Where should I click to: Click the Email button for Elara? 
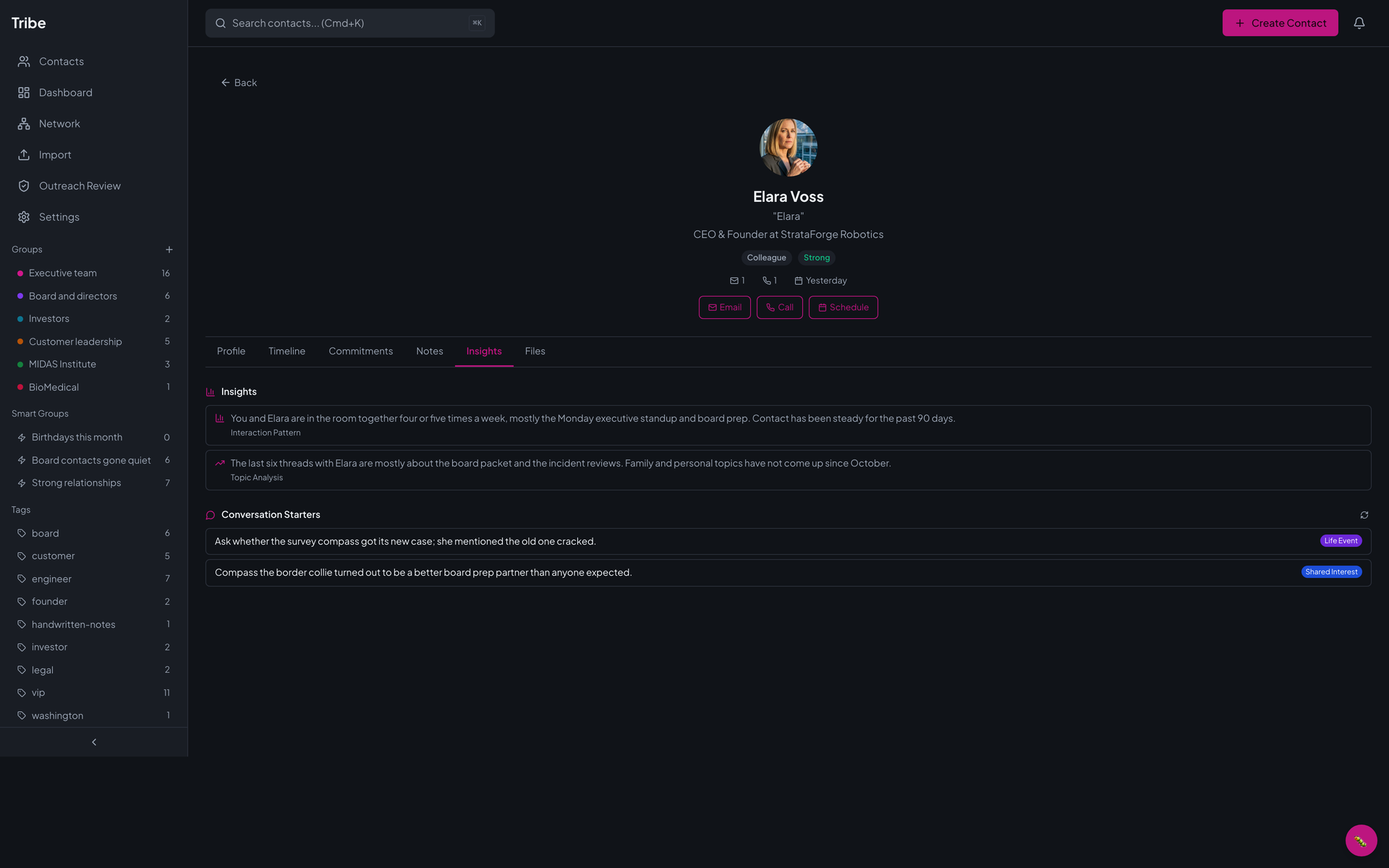[725, 307]
